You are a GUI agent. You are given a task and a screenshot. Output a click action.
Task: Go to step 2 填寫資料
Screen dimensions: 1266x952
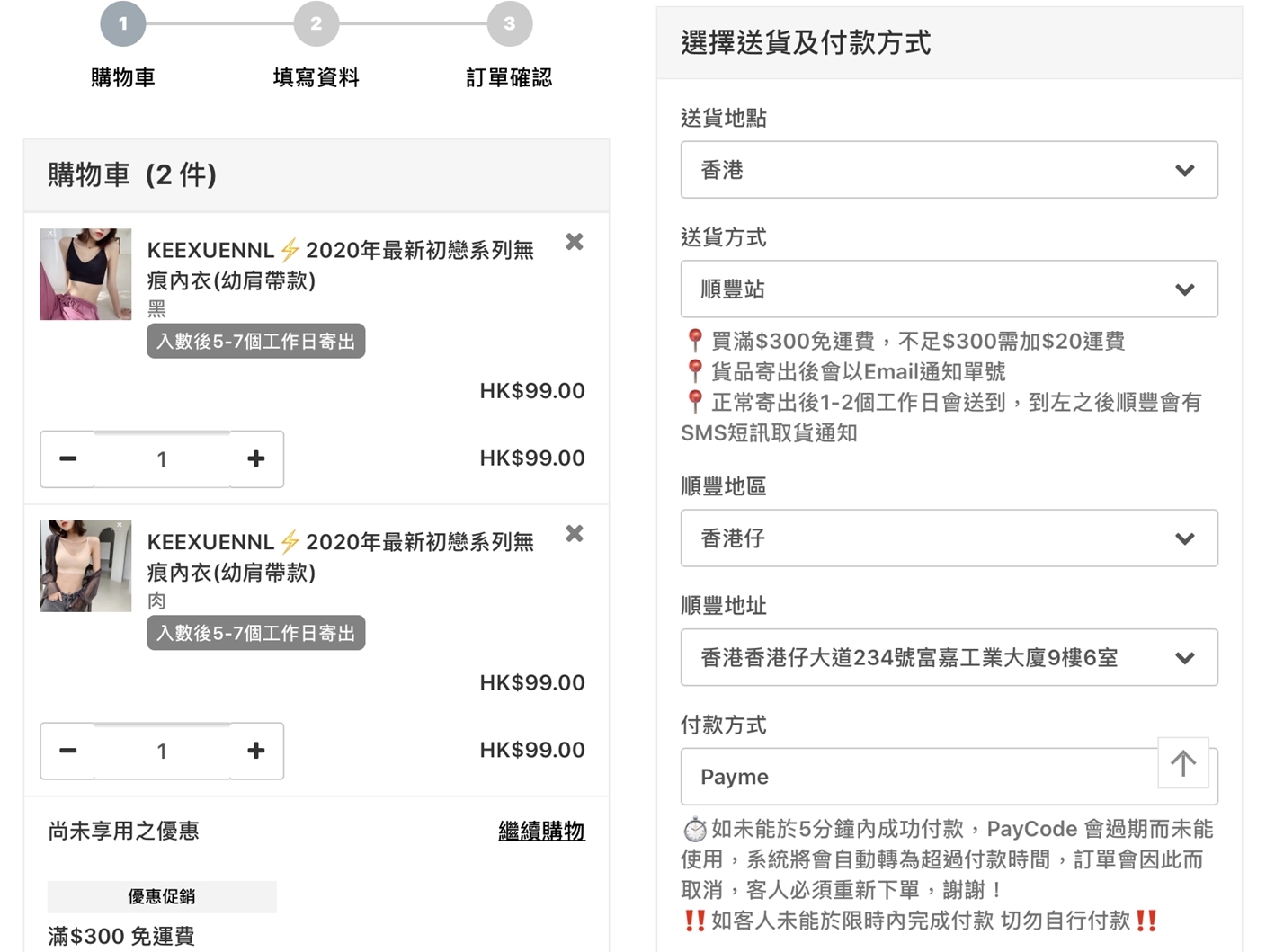tap(316, 24)
